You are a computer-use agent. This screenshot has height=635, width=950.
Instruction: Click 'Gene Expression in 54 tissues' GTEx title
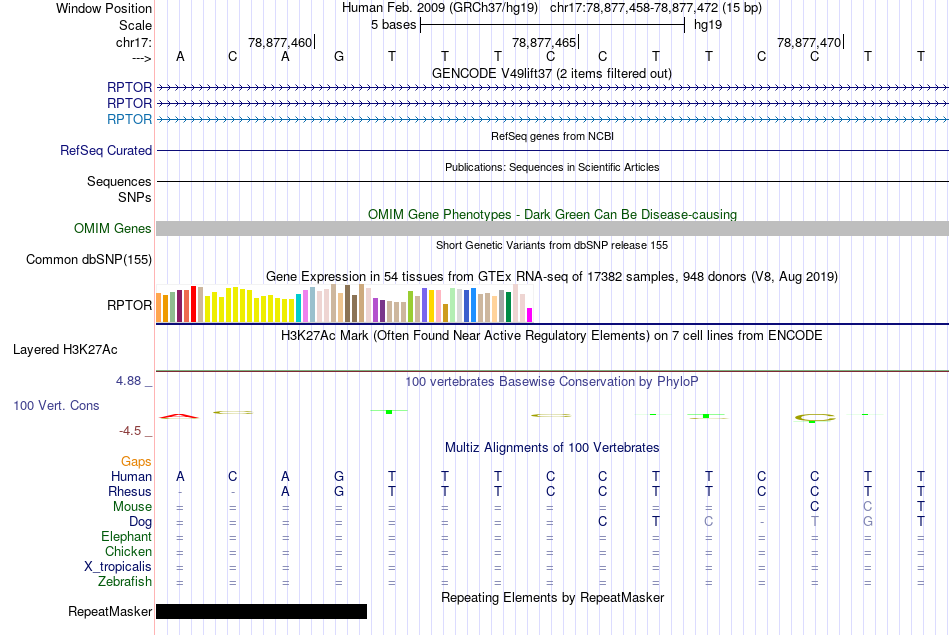pos(552,276)
